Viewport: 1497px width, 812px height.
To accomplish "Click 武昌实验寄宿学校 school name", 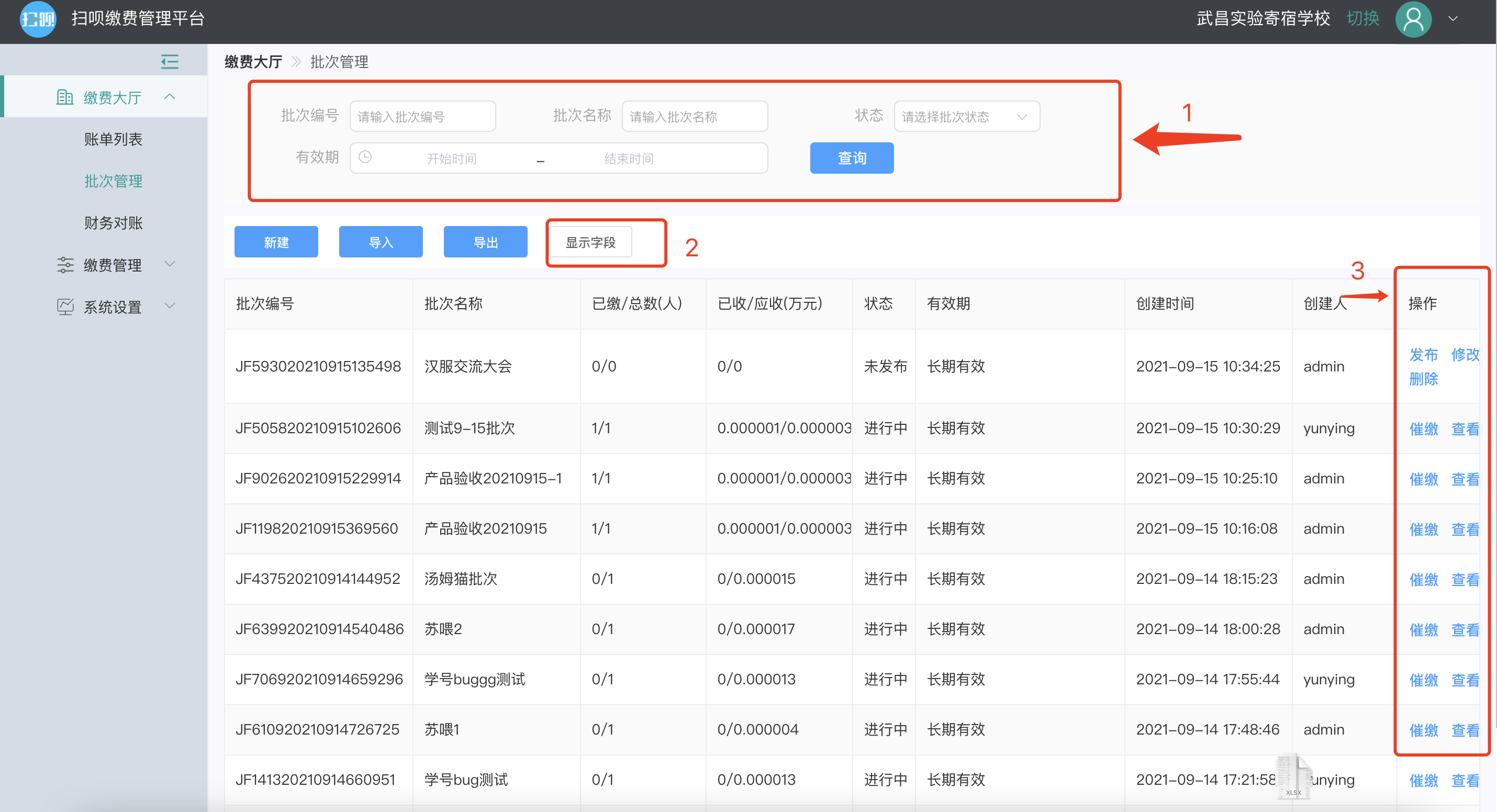I will click(1263, 19).
